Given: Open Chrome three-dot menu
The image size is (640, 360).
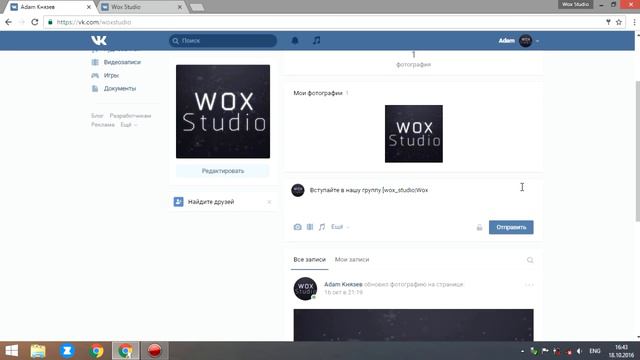Looking at the screenshot, I should pos(634,22).
